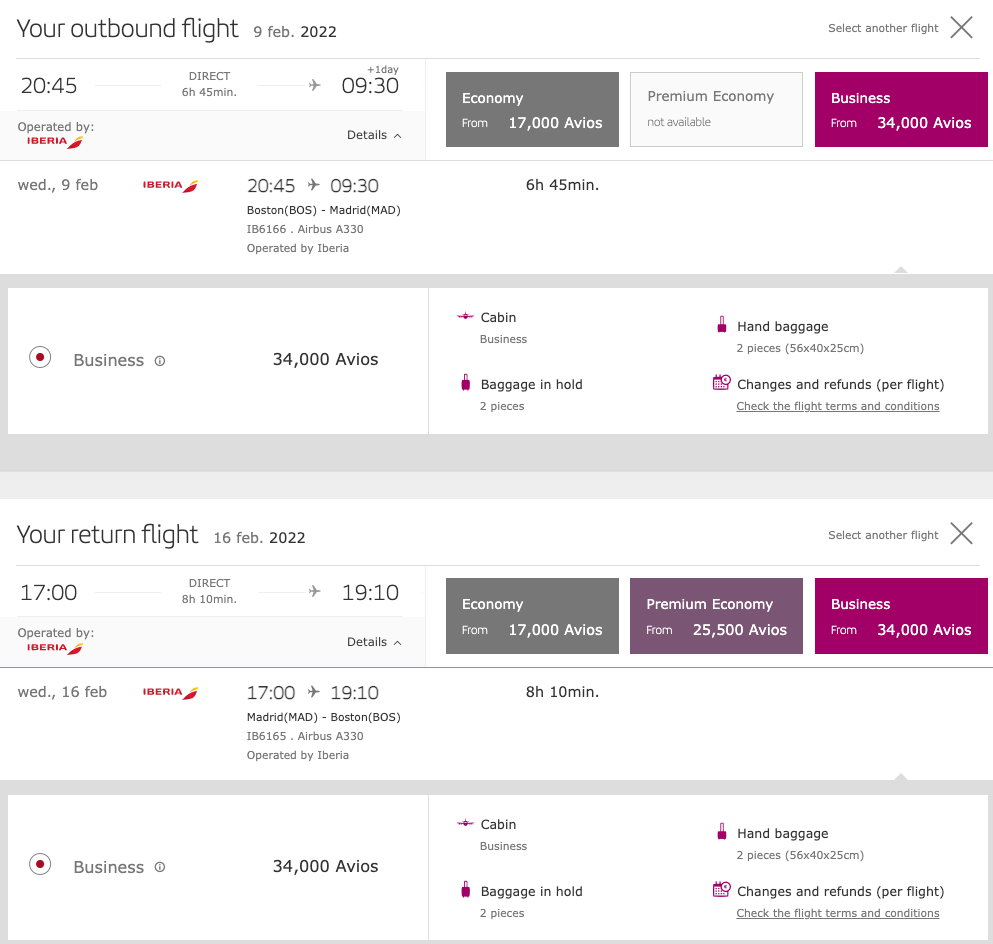Click the hand baggage icon for the outbound flight
This screenshot has height=944, width=993.
[721, 326]
